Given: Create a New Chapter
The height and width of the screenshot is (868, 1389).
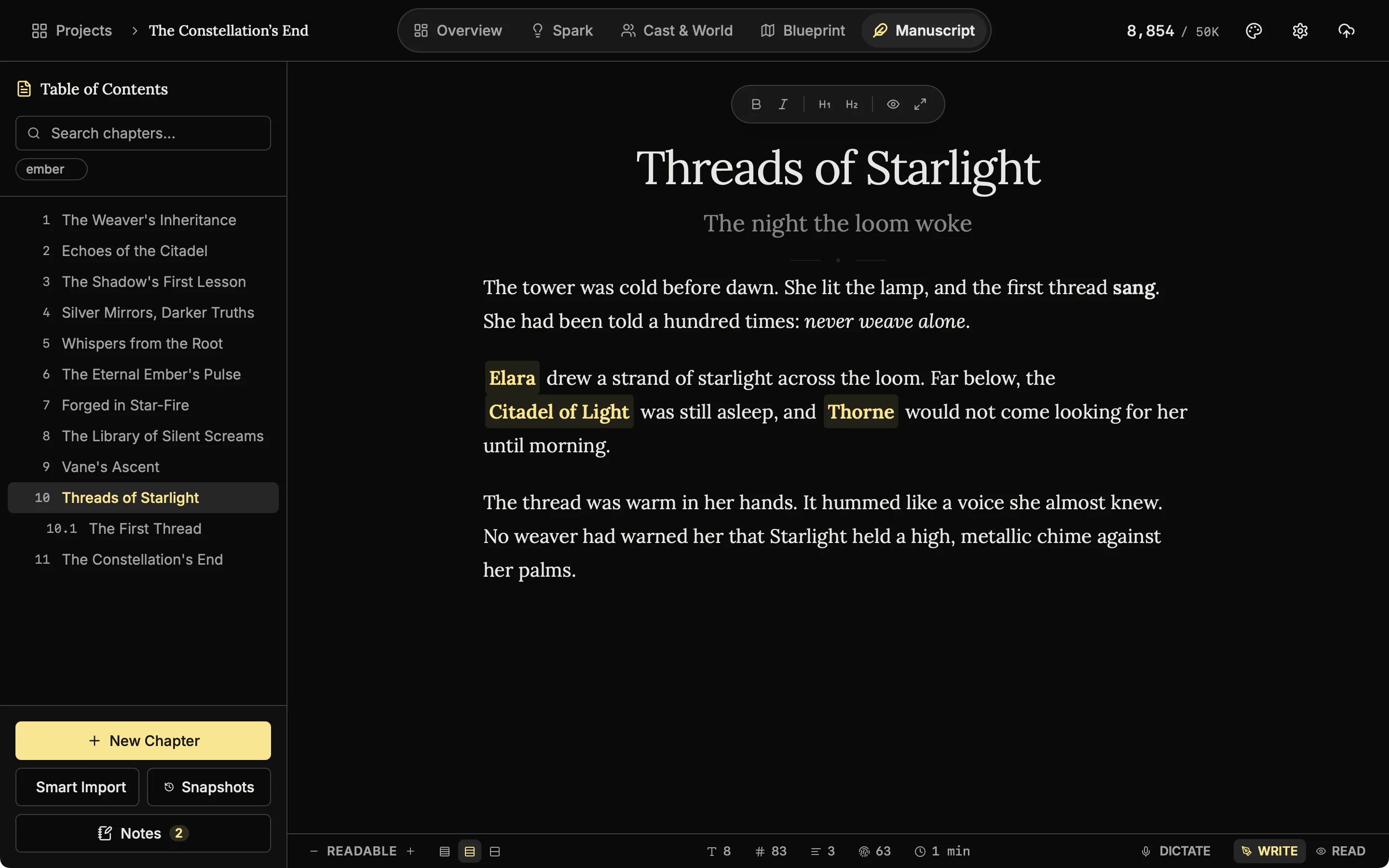Looking at the screenshot, I should (x=143, y=741).
